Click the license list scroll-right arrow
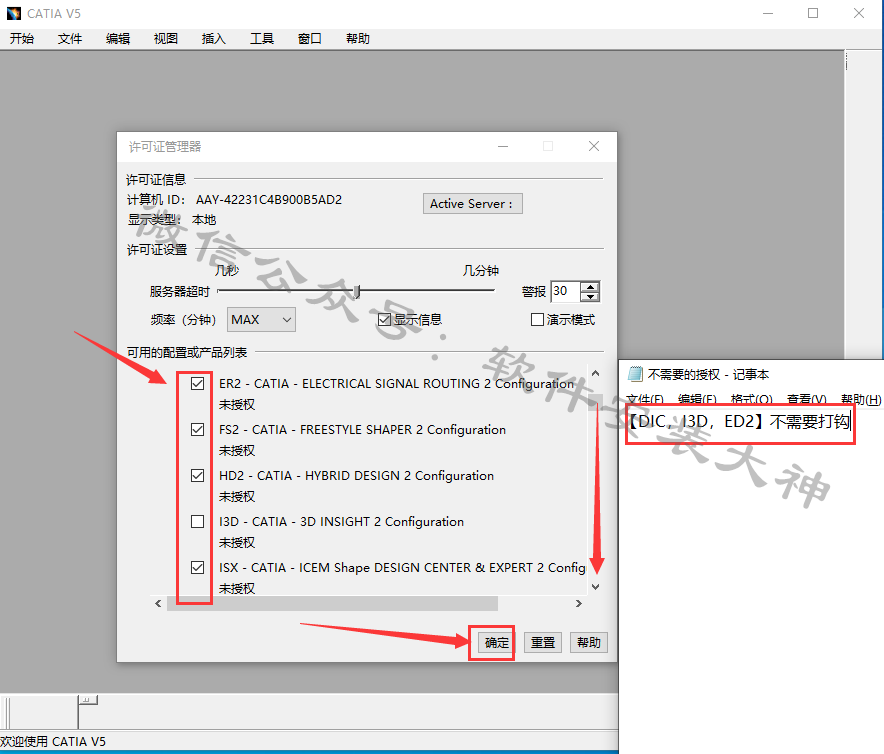884x754 pixels. [578, 603]
